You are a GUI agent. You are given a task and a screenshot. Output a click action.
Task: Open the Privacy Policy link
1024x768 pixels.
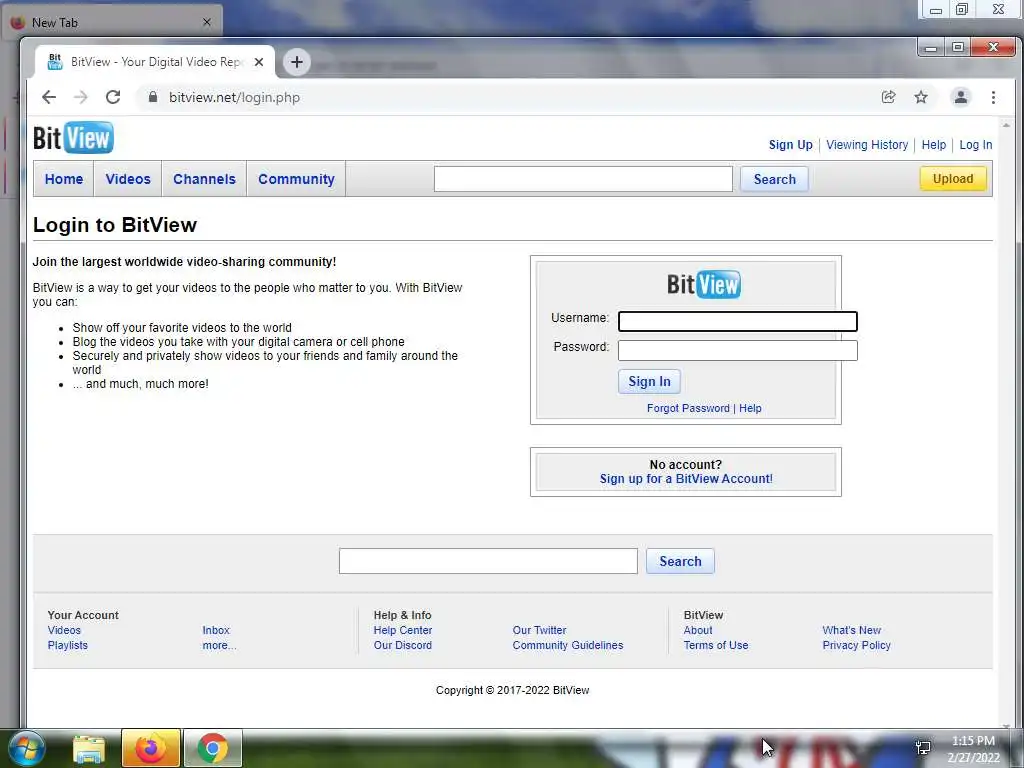pos(857,645)
